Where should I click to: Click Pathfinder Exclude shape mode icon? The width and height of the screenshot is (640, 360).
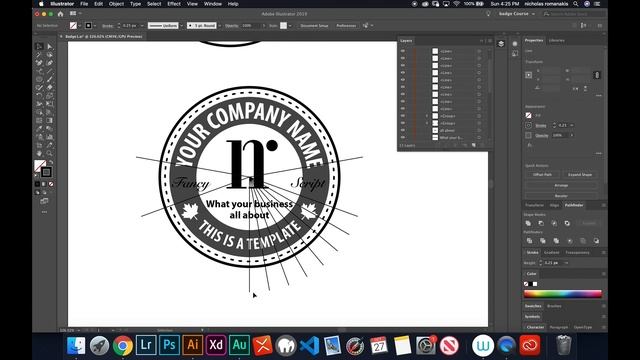[x=567, y=223]
